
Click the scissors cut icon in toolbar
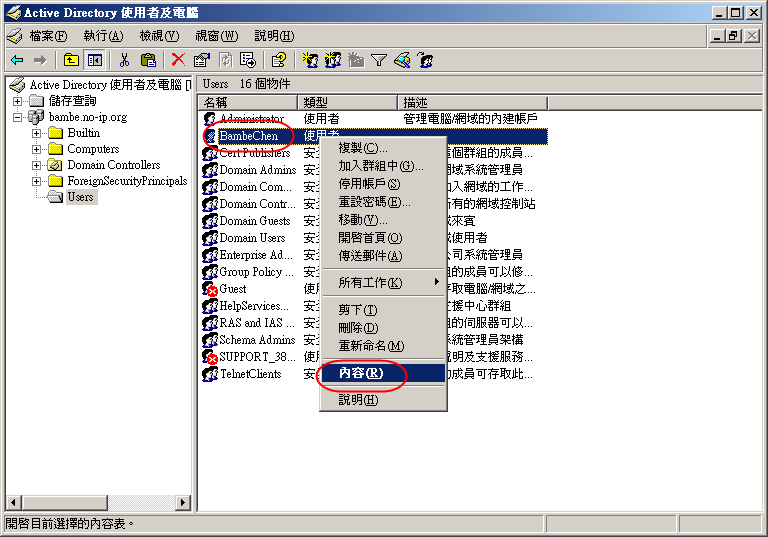pos(124,60)
